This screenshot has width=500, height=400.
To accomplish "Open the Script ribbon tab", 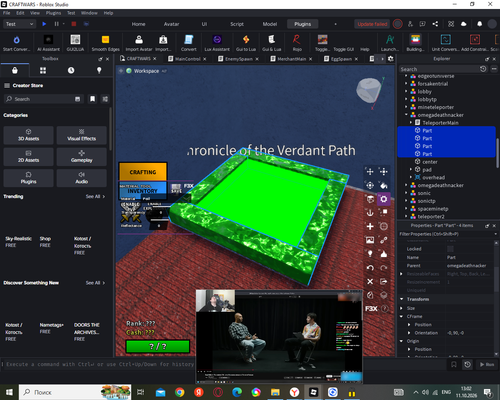I will (x=237, y=24).
